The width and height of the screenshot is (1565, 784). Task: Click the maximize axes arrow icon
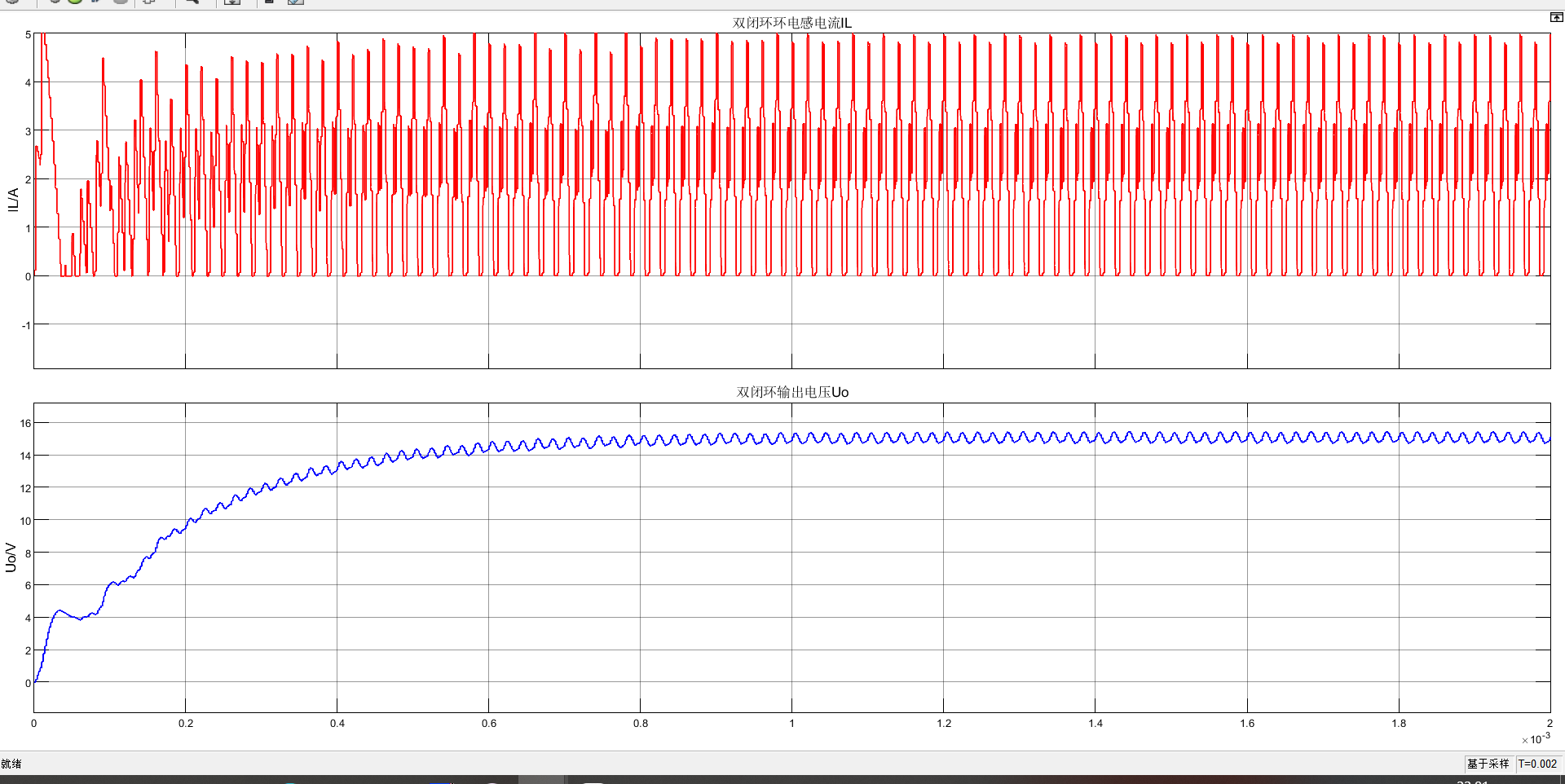[1556, 17]
